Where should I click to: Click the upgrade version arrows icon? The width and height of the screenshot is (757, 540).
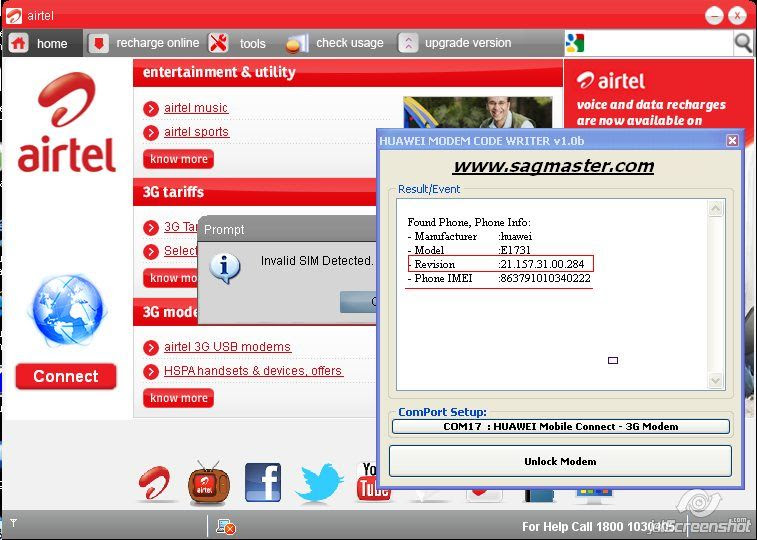click(408, 43)
